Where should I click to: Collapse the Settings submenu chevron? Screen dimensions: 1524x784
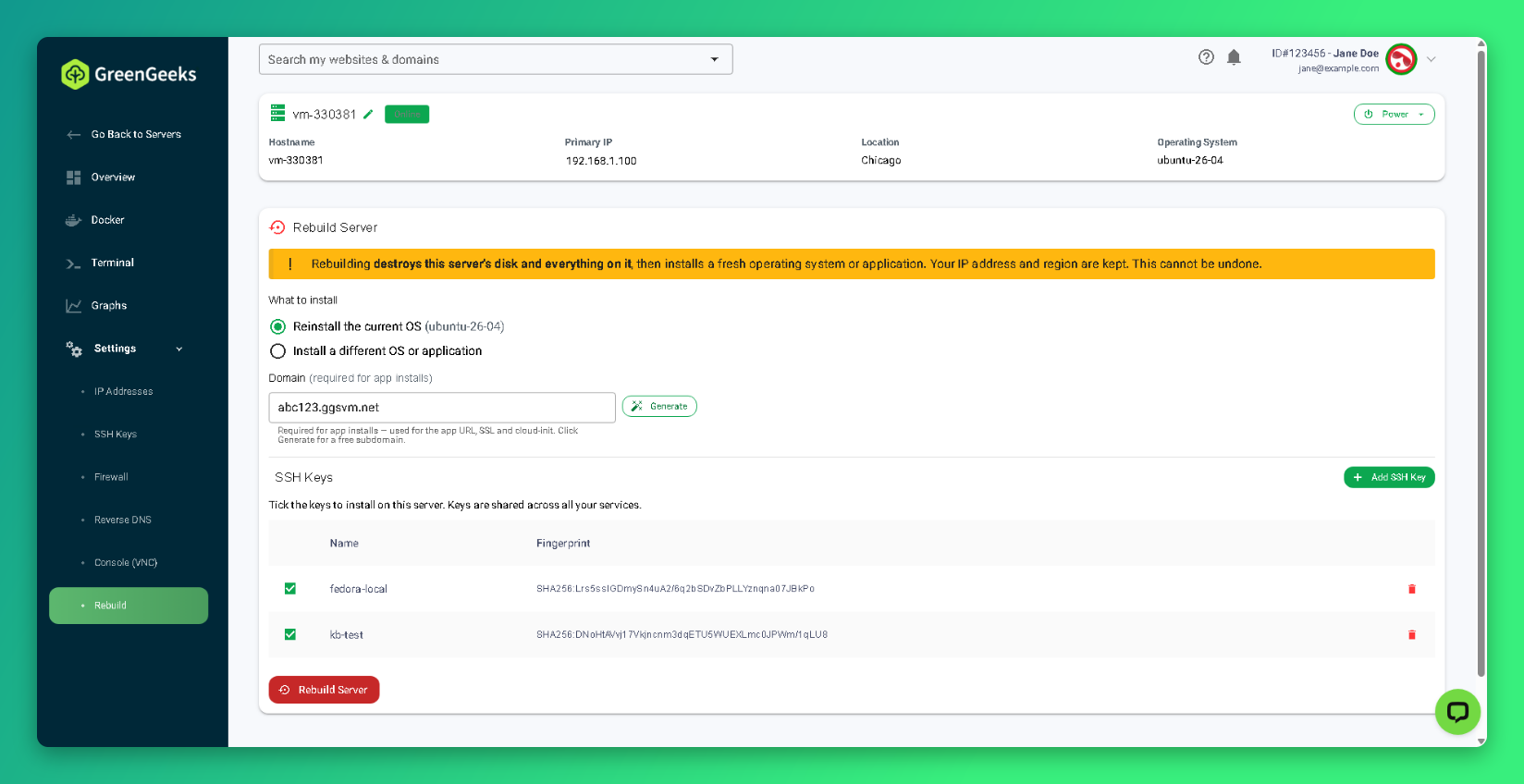pos(179,349)
